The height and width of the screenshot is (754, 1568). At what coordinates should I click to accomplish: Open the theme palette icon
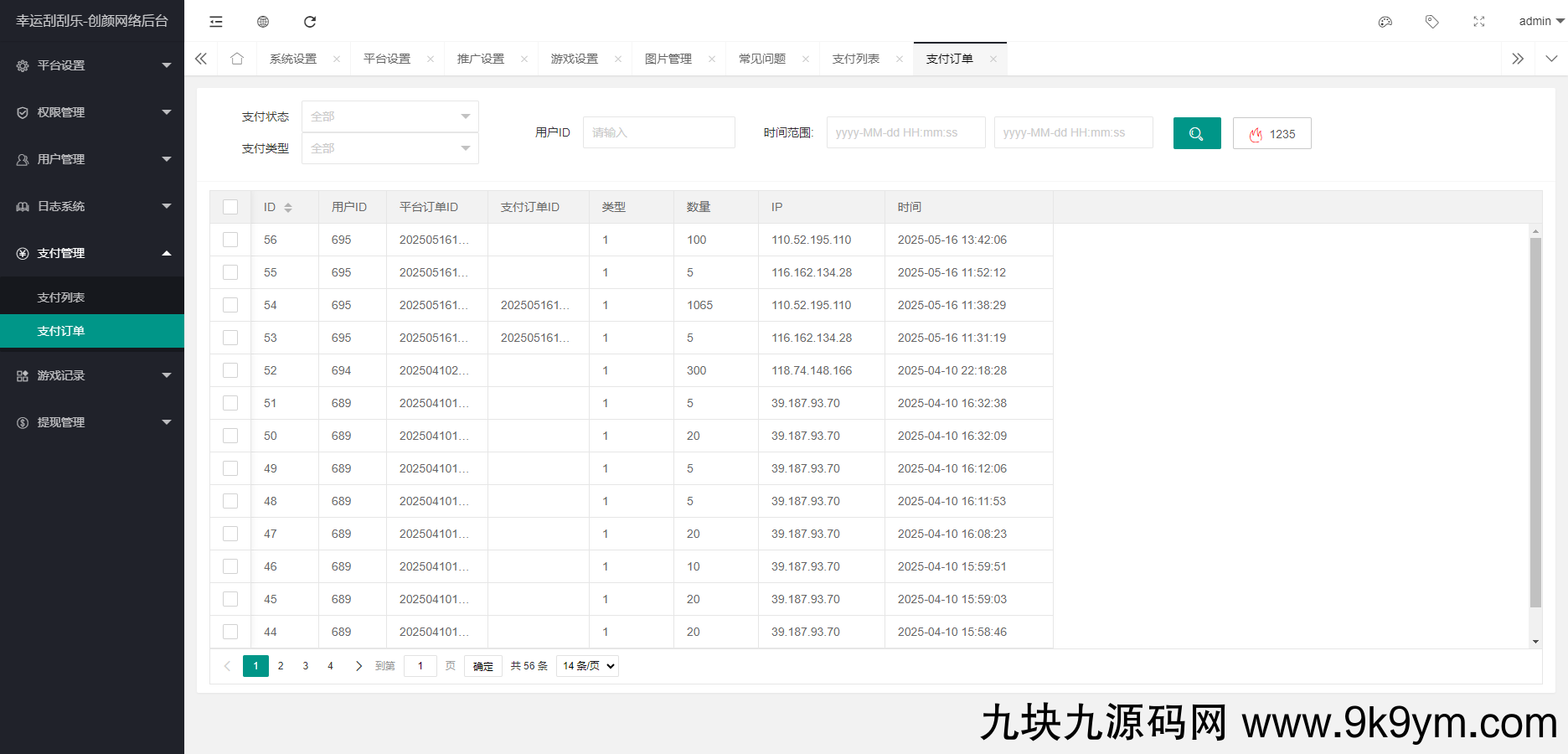[x=1385, y=21]
